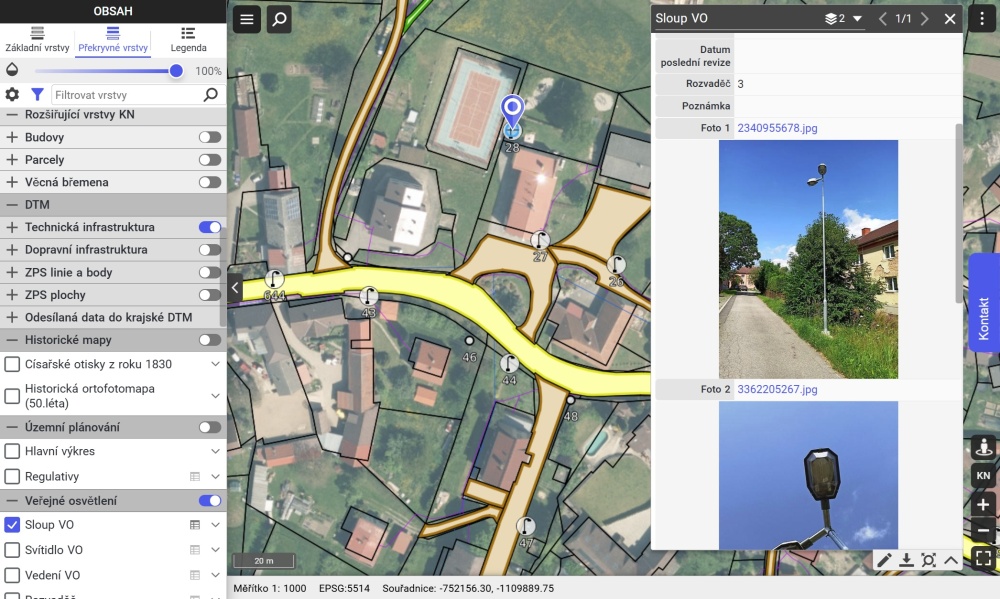Click the KN cadastre button
The image size is (1000, 599).
click(983, 476)
